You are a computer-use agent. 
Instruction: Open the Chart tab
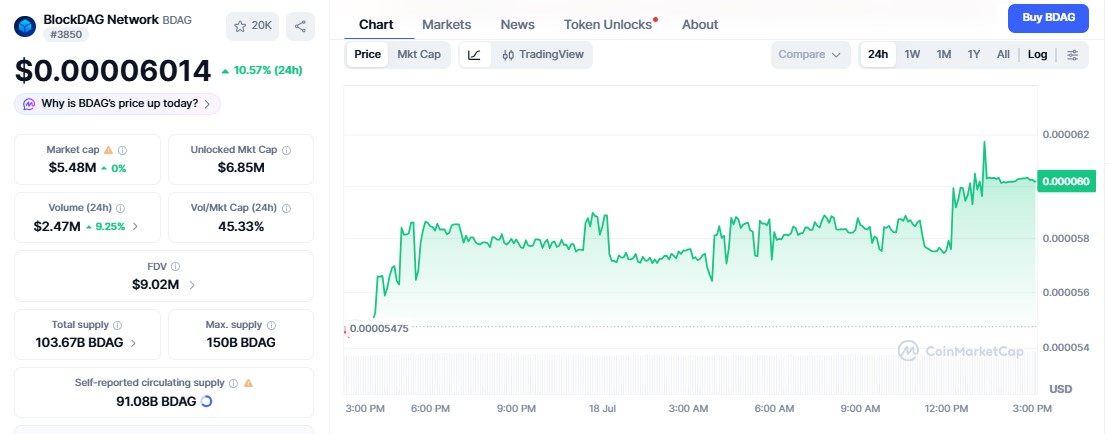(x=376, y=25)
